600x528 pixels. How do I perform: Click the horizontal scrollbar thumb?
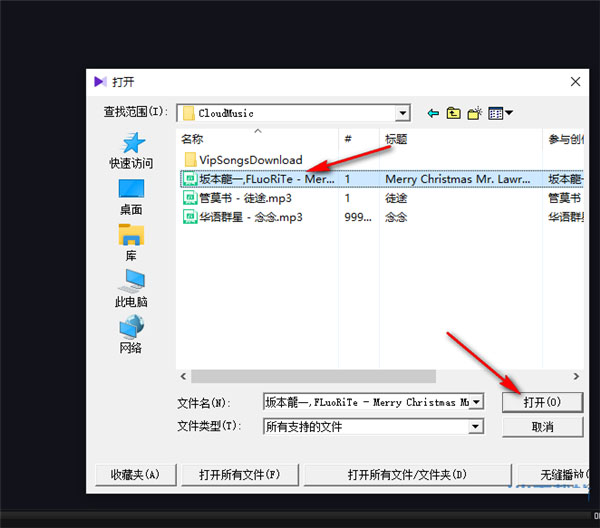coord(313,376)
